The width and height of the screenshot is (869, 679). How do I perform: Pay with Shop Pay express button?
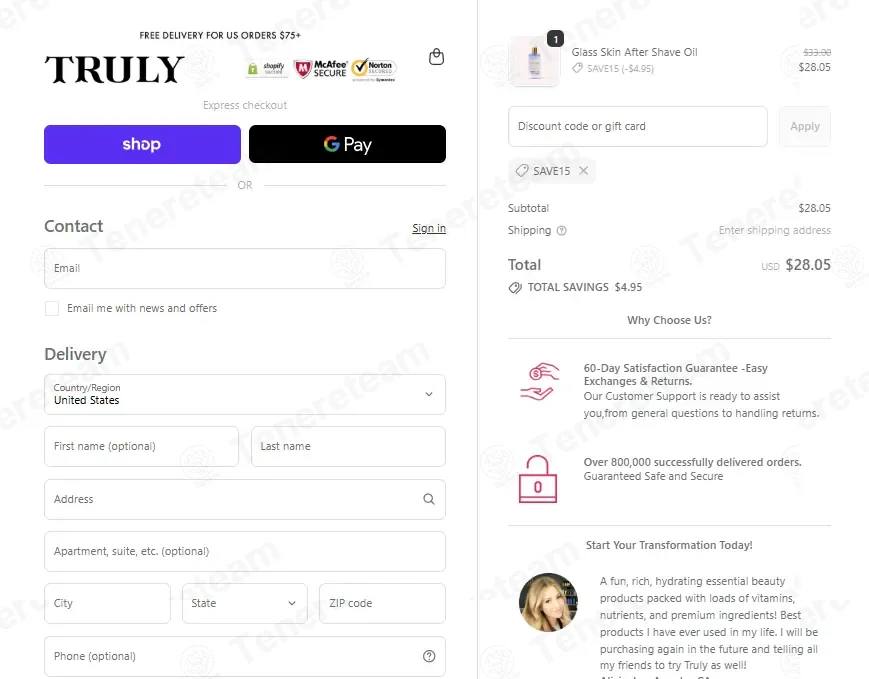coord(142,144)
